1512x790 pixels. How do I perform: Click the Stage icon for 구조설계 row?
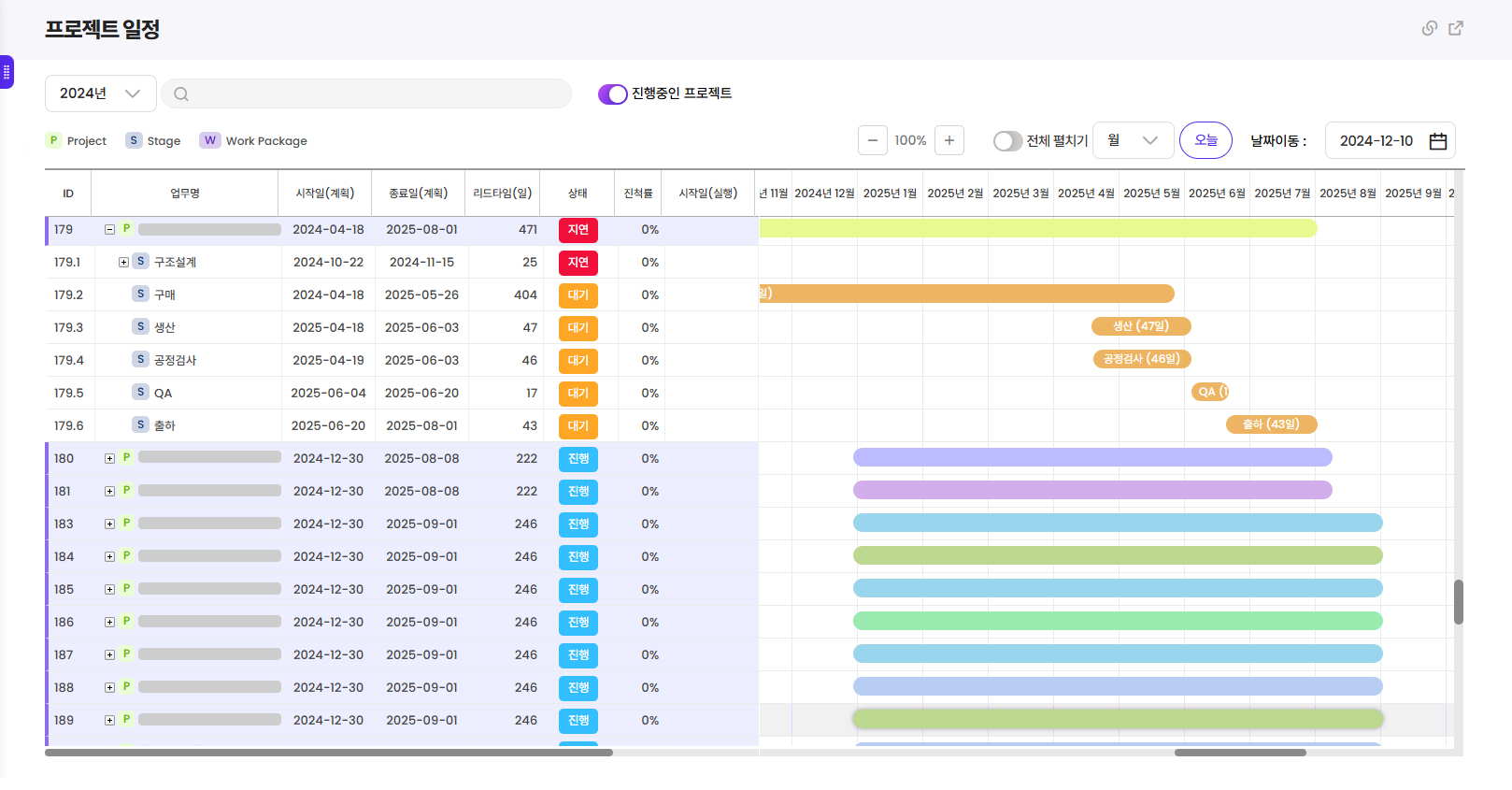pyautogui.click(x=140, y=262)
